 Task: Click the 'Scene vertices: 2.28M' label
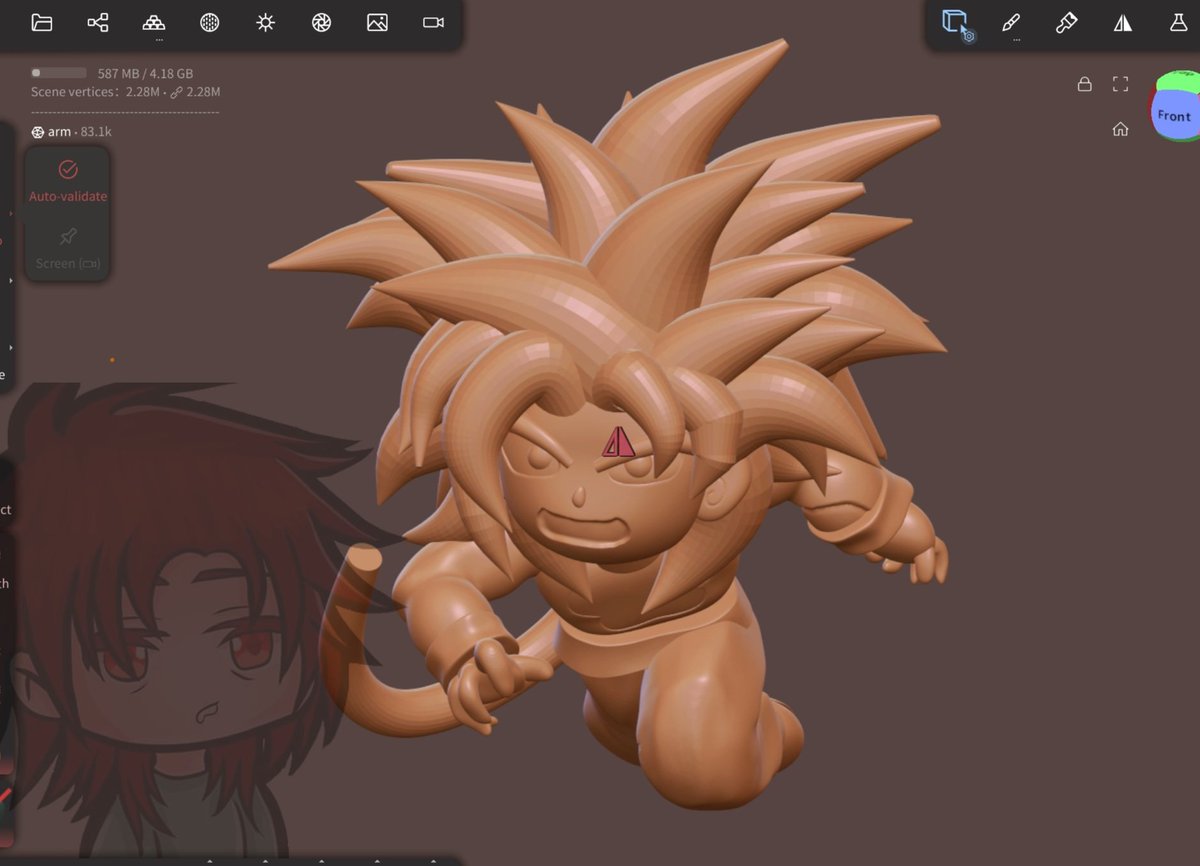(x=95, y=92)
